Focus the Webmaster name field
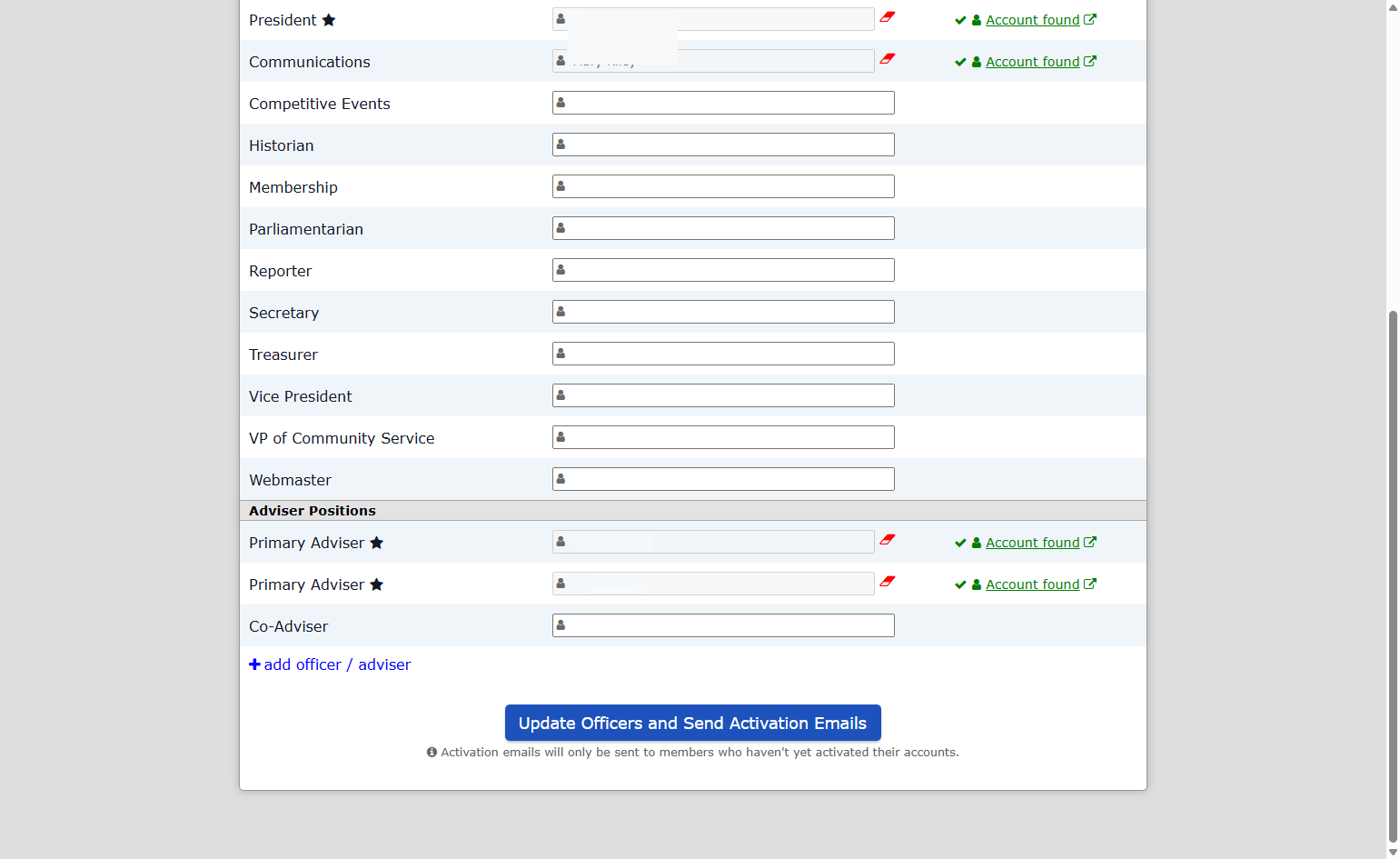 pos(723,479)
